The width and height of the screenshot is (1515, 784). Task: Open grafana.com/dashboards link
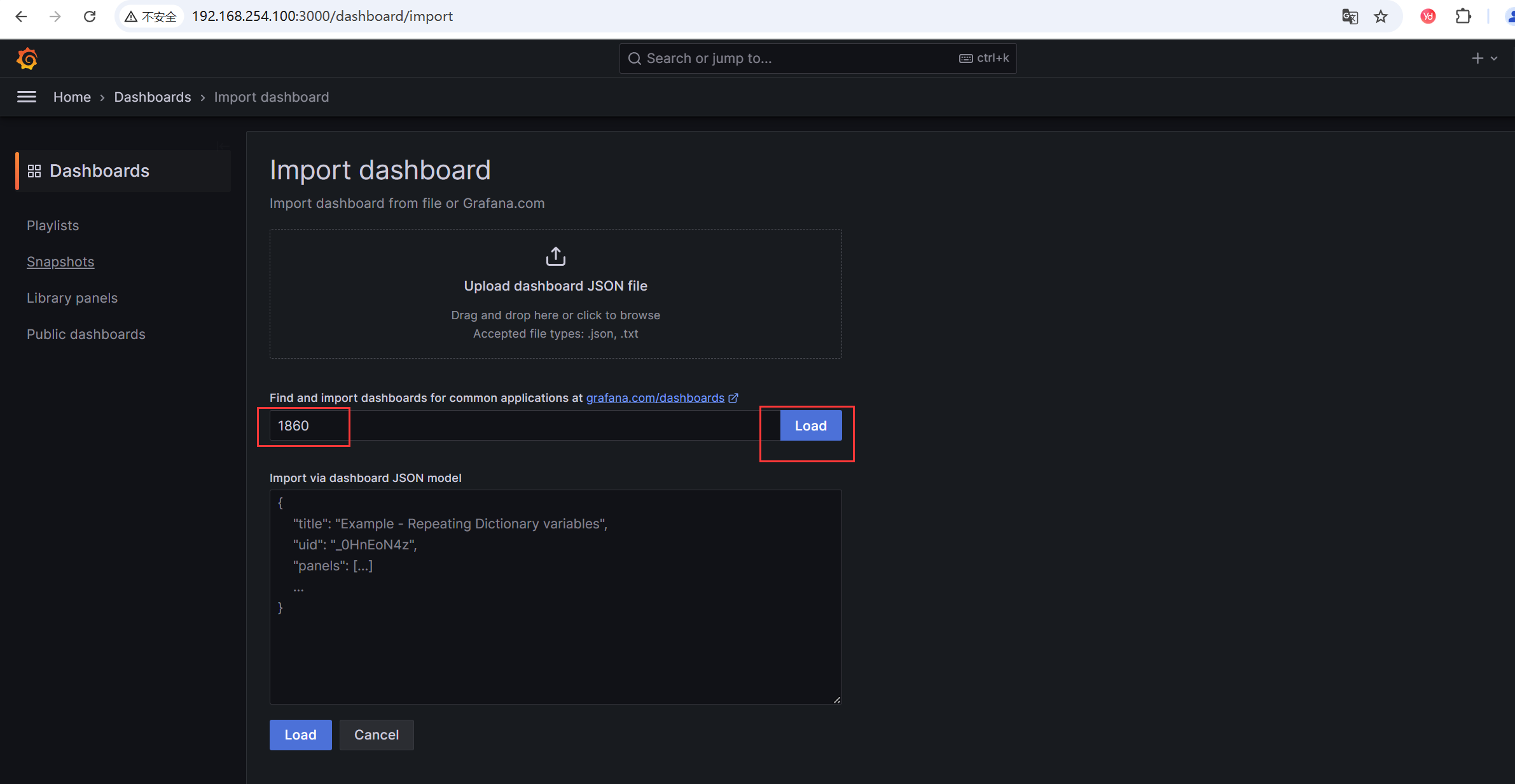pos(655,398)
